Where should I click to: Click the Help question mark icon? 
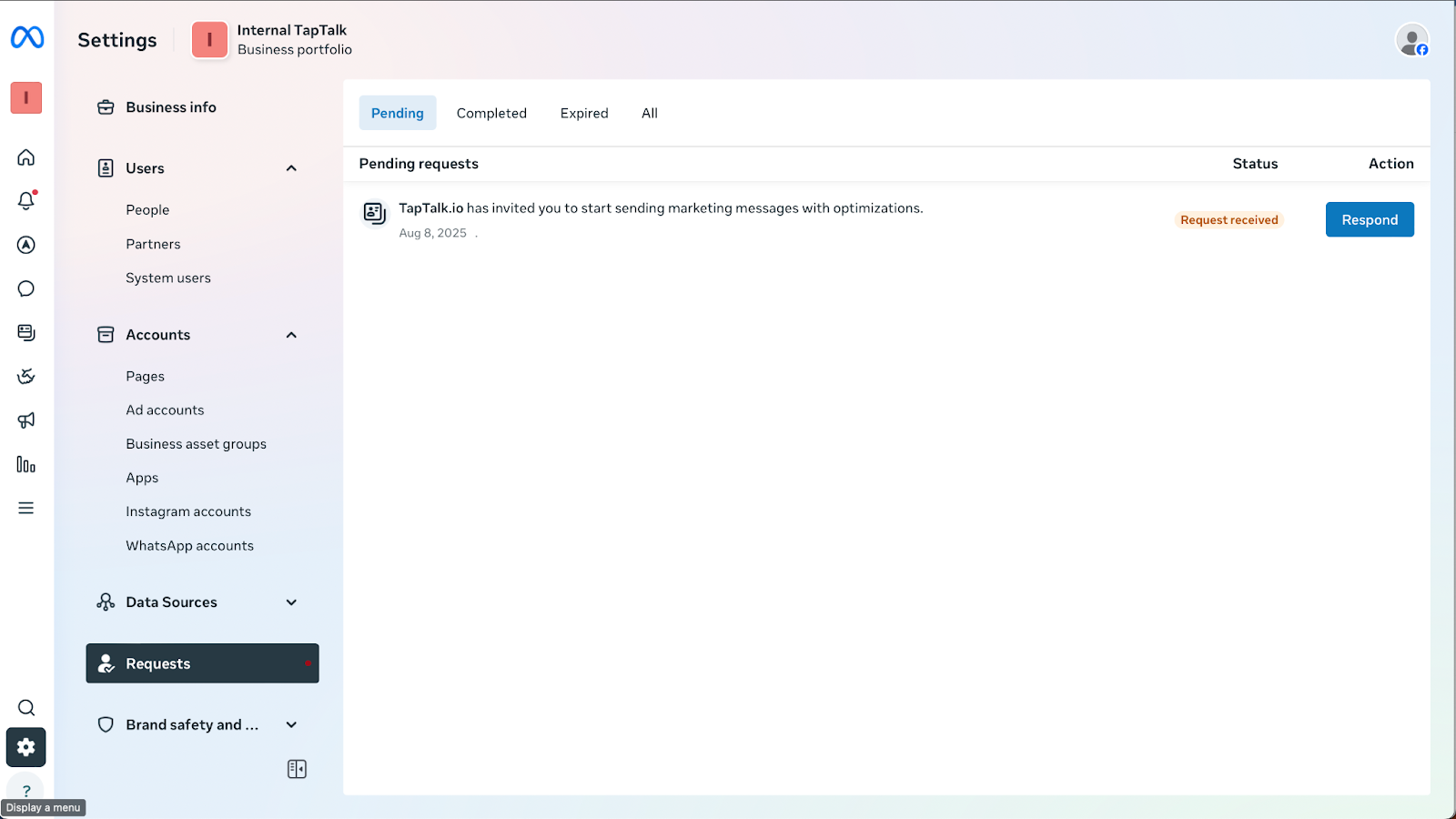[x=26, y=790]
